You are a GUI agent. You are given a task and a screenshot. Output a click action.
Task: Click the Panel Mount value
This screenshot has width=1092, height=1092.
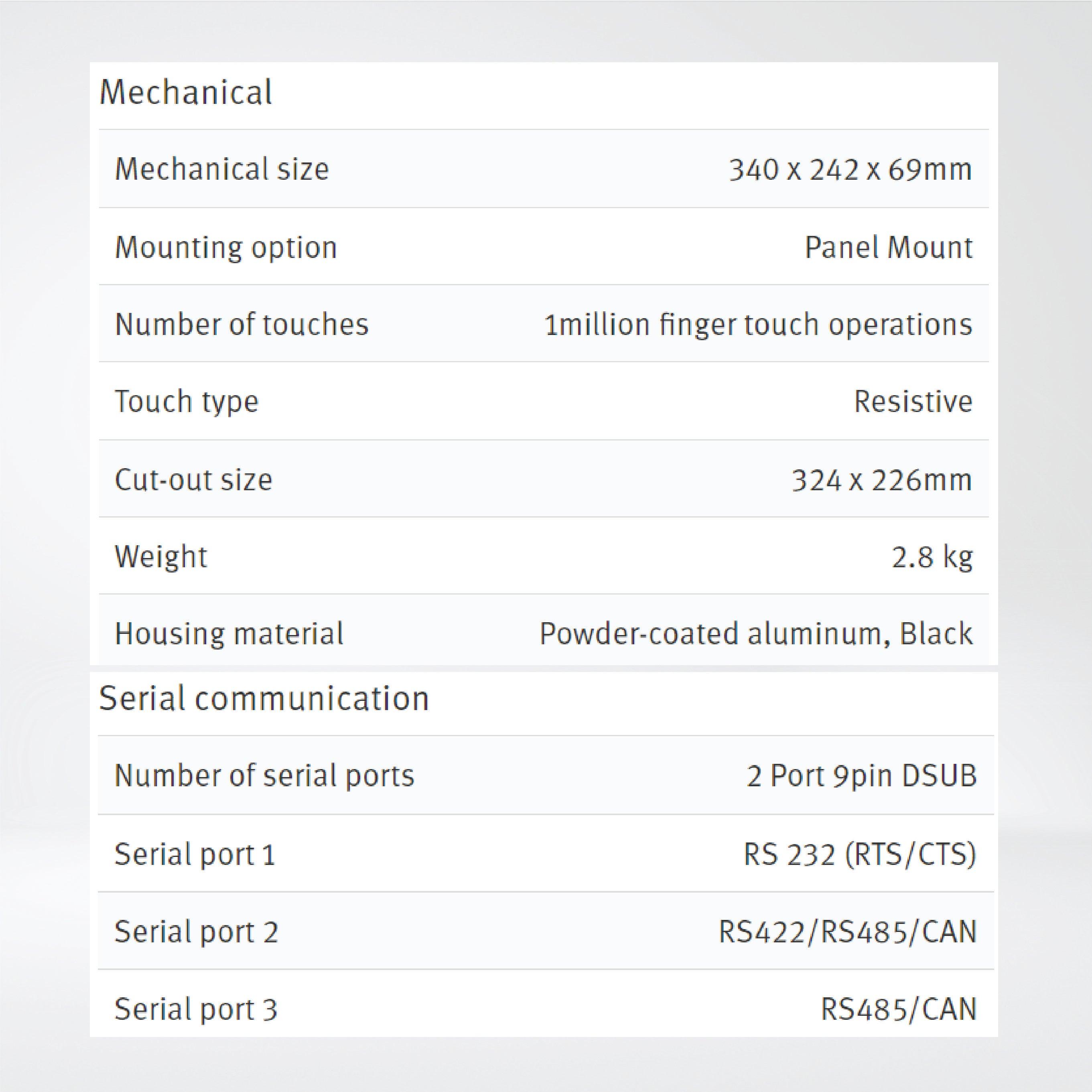click(889, 247)
